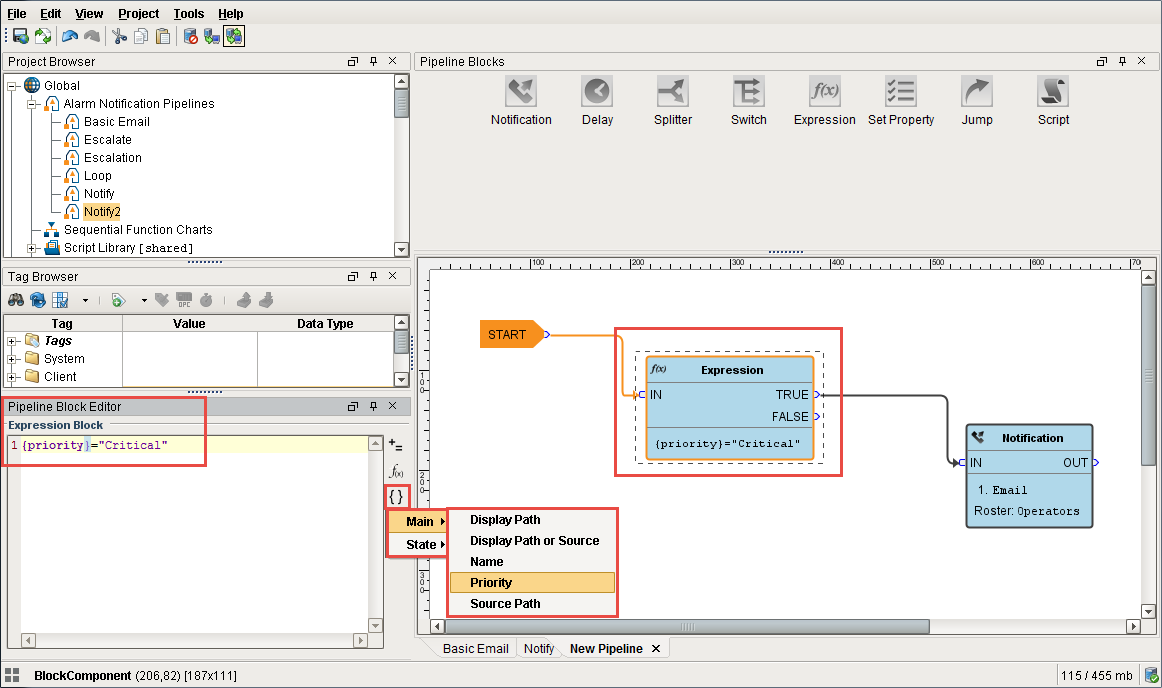Click the OPC browse icon in Tag Browser
Screen dimensions: 1162x688
184,300
